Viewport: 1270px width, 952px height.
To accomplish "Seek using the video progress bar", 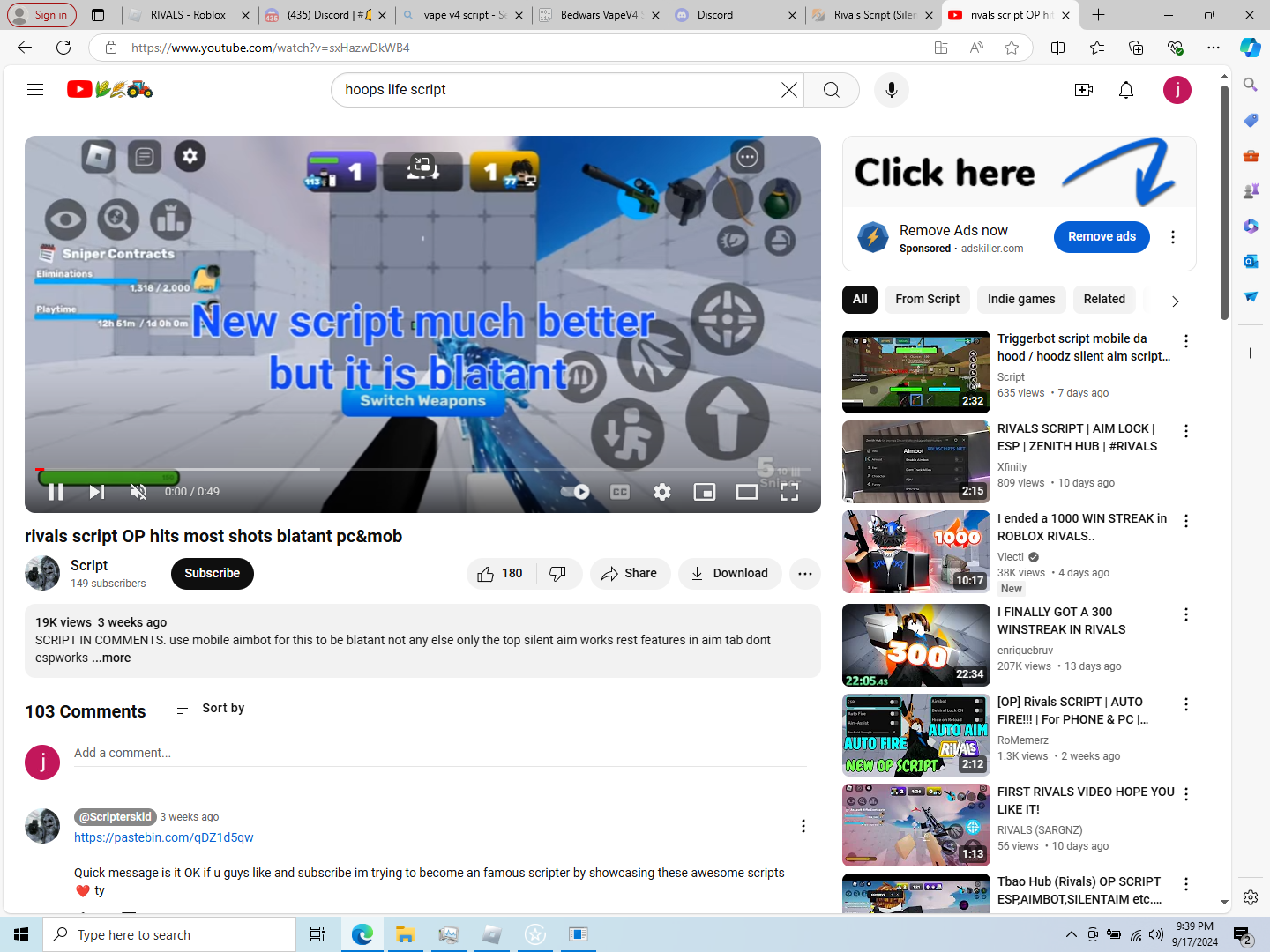I will [x=422, y=469].
